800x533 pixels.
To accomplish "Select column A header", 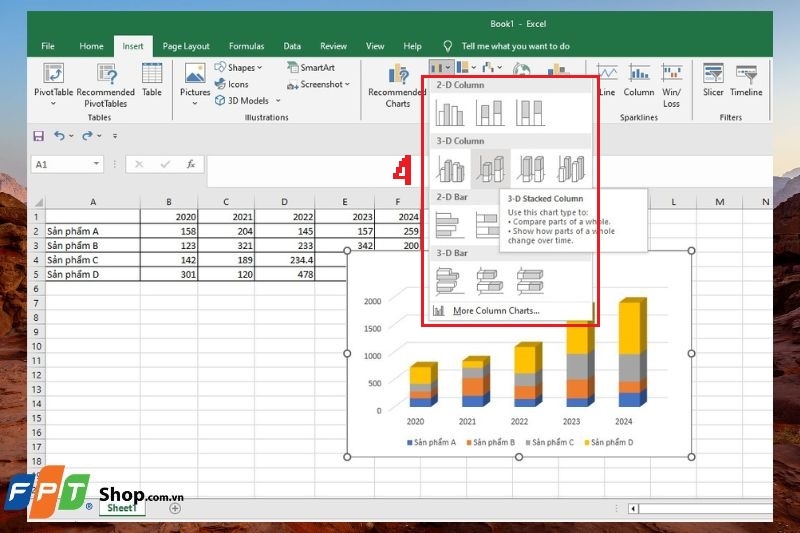I will (93, 202).
